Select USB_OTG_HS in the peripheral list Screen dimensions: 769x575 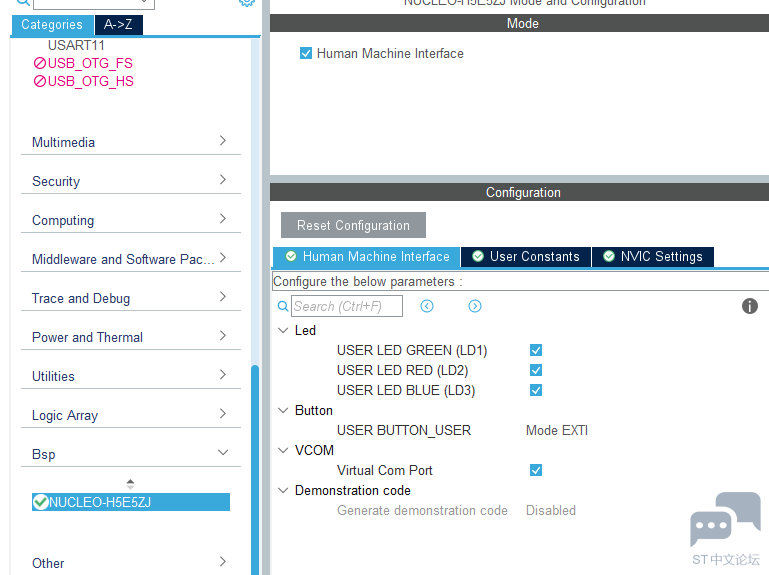click(91, 81)
